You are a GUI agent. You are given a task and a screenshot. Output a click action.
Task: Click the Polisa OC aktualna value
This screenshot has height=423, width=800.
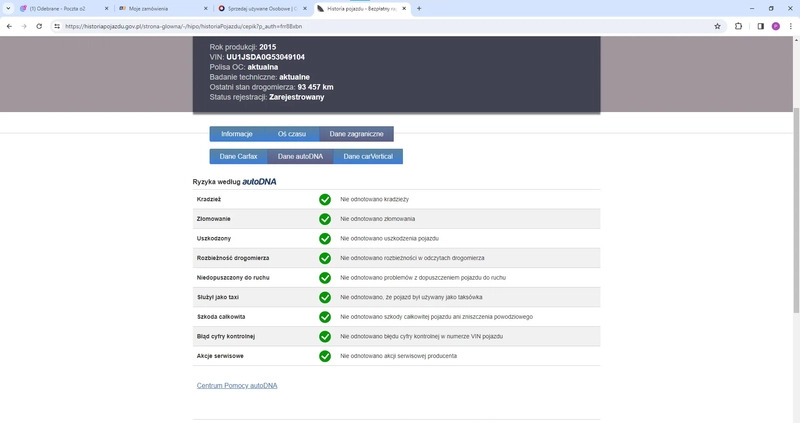(x=263, y=67)
